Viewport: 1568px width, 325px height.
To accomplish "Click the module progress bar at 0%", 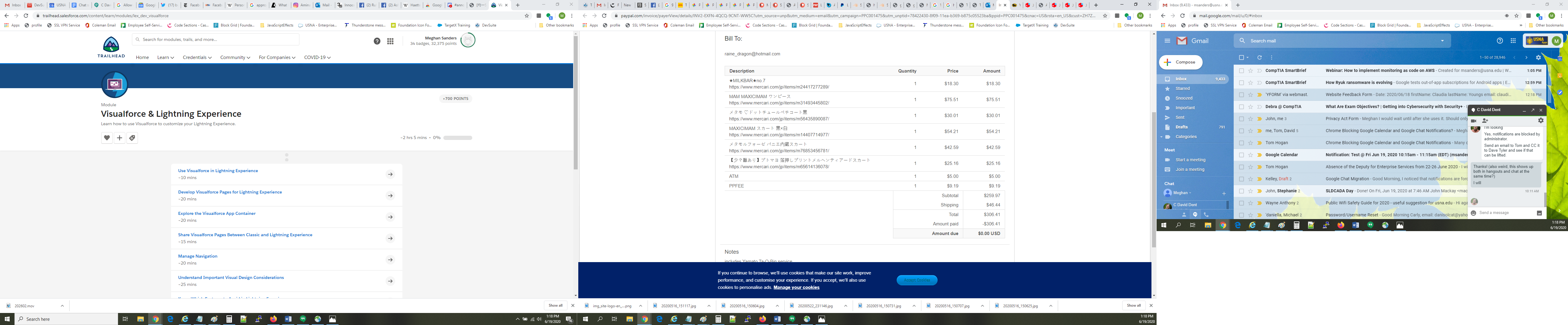I will 458,138.
